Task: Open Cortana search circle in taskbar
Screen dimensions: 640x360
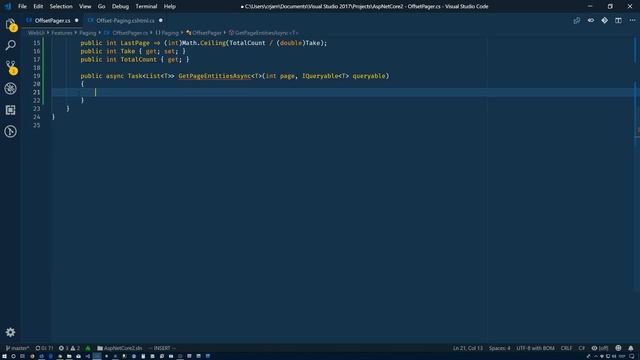Action: click(x=13, y=356)
